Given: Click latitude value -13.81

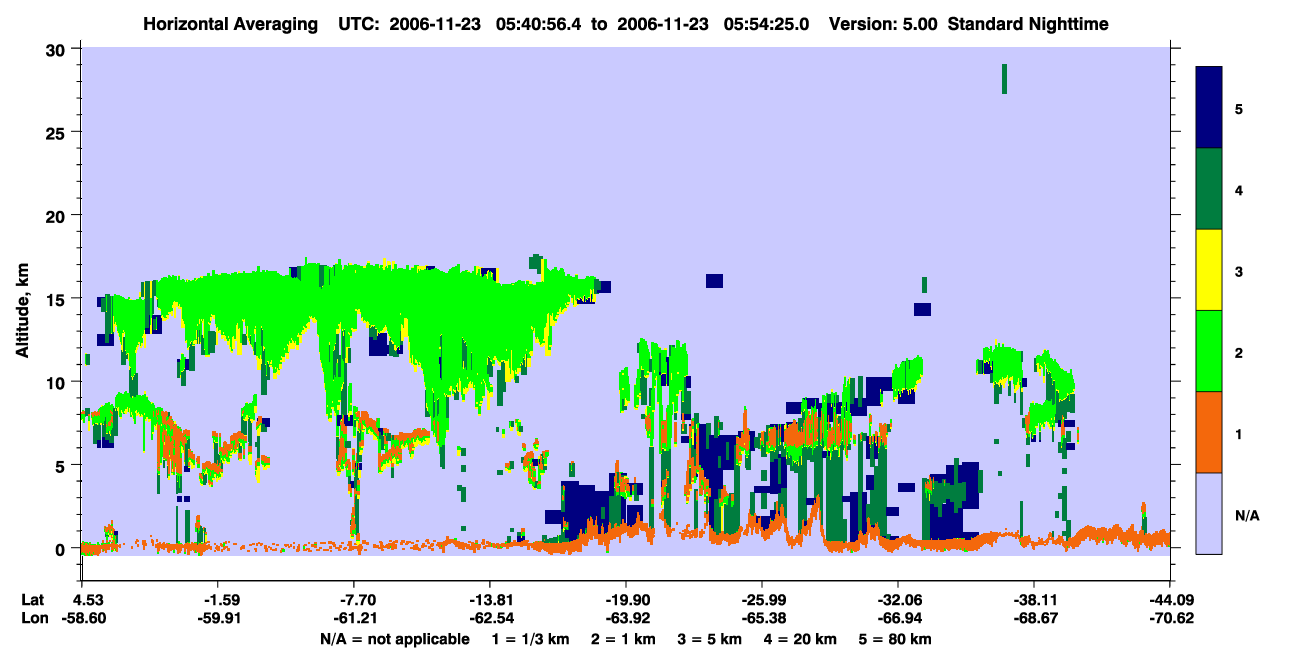Looking at the screenshot, I should coord(490,600).
